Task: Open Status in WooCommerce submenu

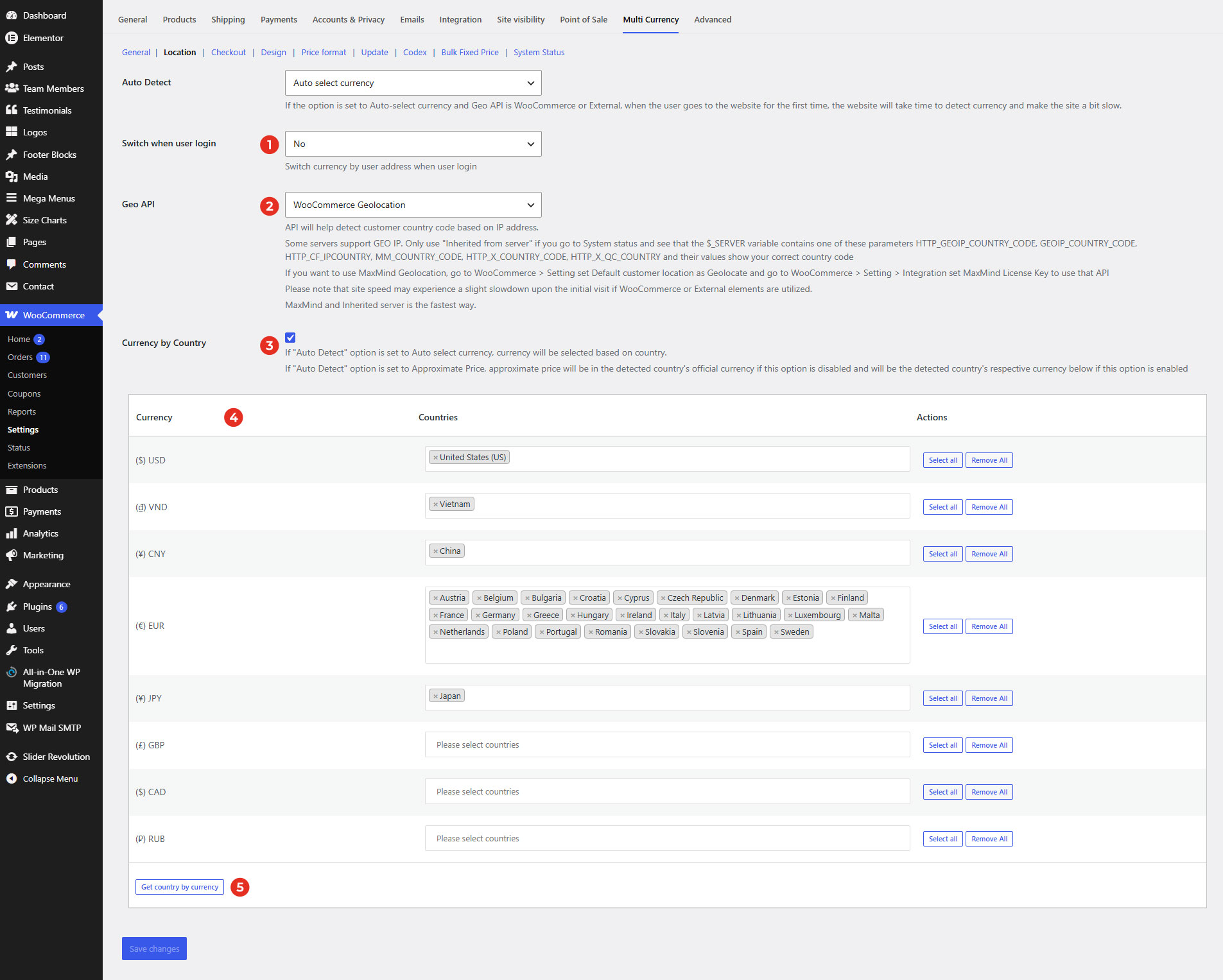Action: click(19, 448)
